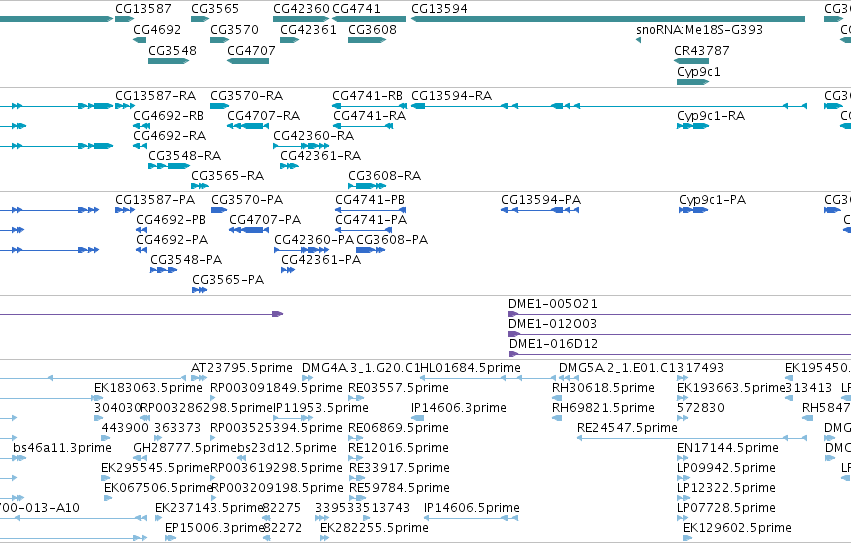851x543 pixels.
Task: Click EST bs46a11.3prime
Action: 20,459
